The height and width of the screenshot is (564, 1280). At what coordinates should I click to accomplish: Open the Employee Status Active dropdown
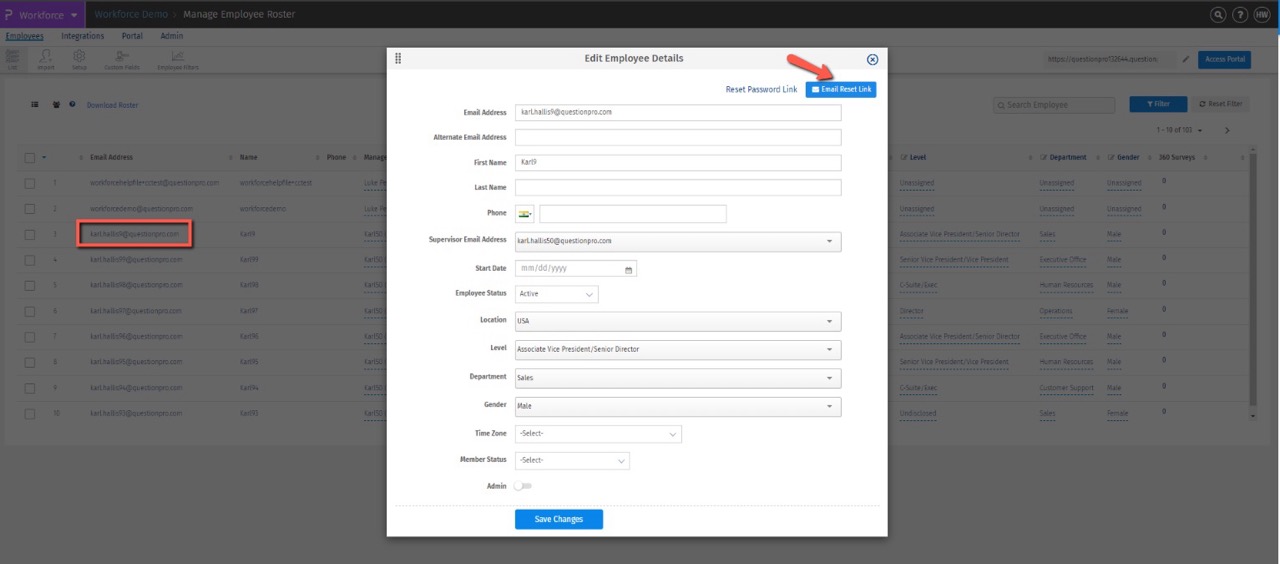point(557,294)
